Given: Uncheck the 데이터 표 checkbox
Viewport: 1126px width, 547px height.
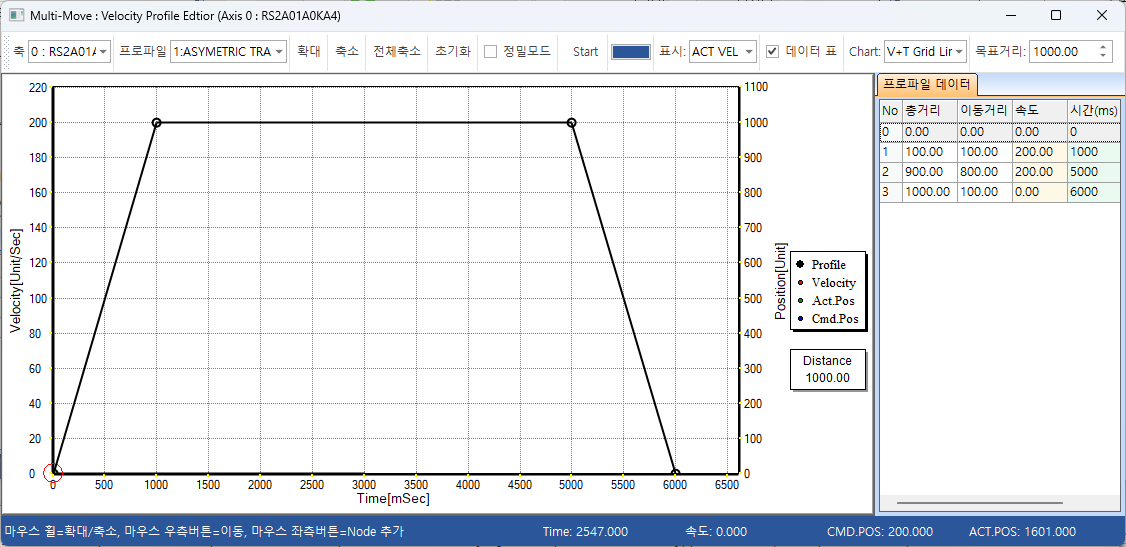Looking at the screenshot, I should pos(772,52).
